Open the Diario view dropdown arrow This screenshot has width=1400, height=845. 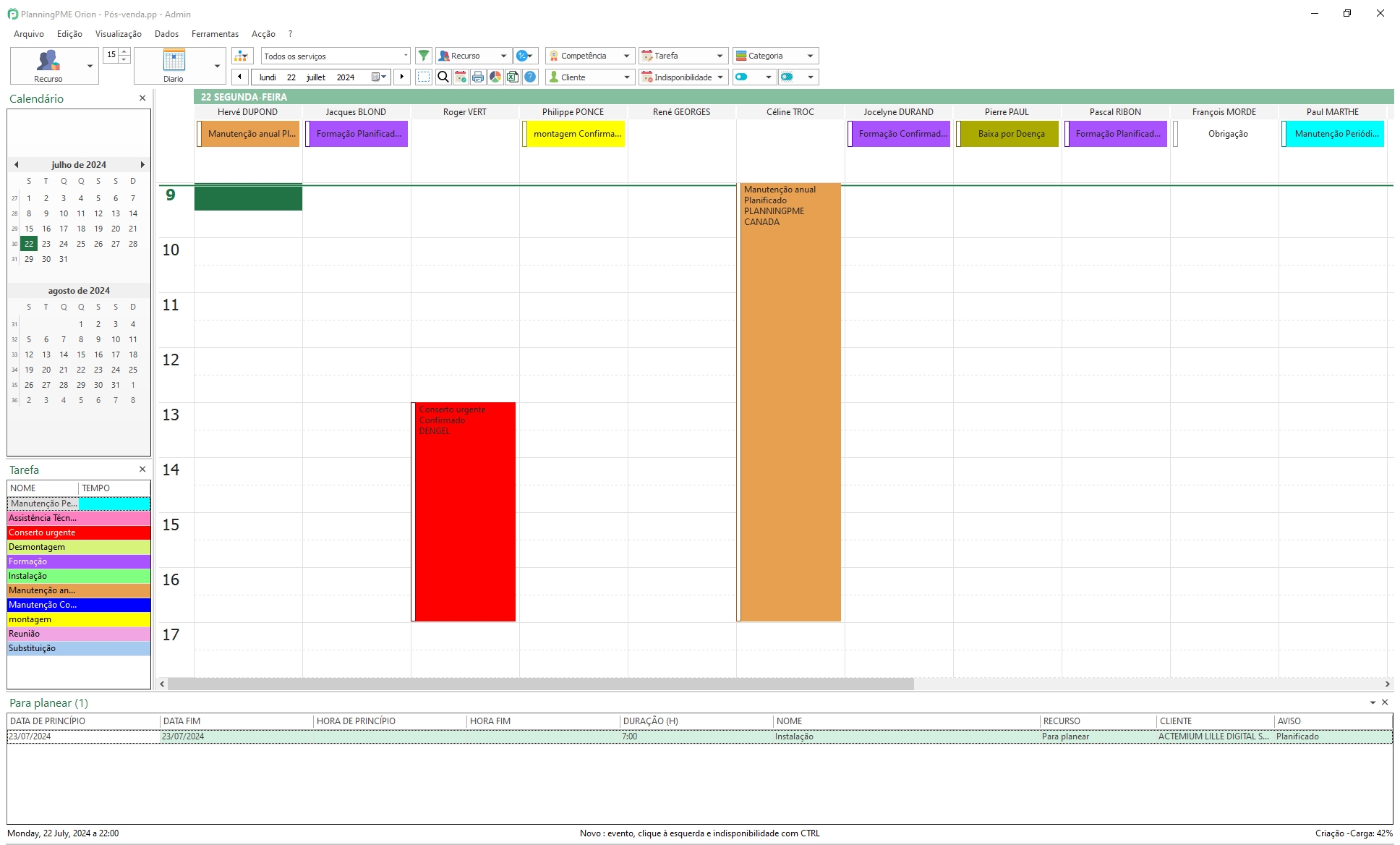coord(218,66)
